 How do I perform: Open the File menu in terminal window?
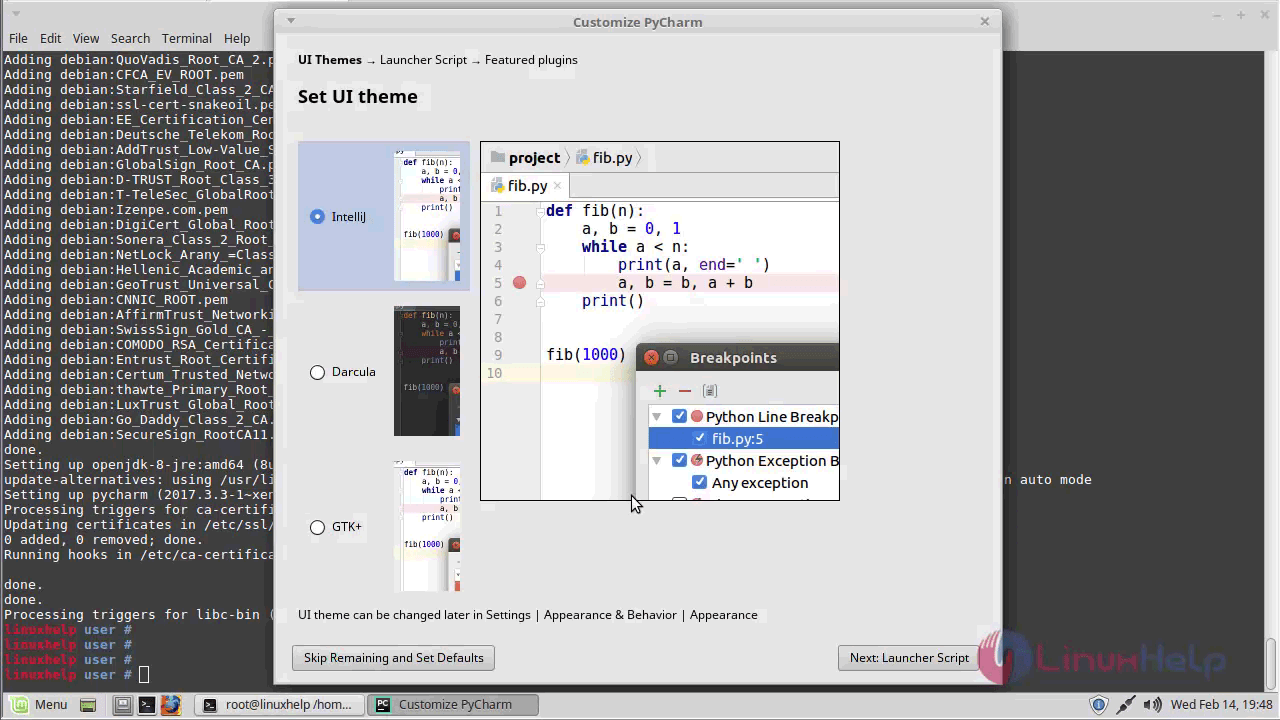pyautogui.click(x=18, y=38)
